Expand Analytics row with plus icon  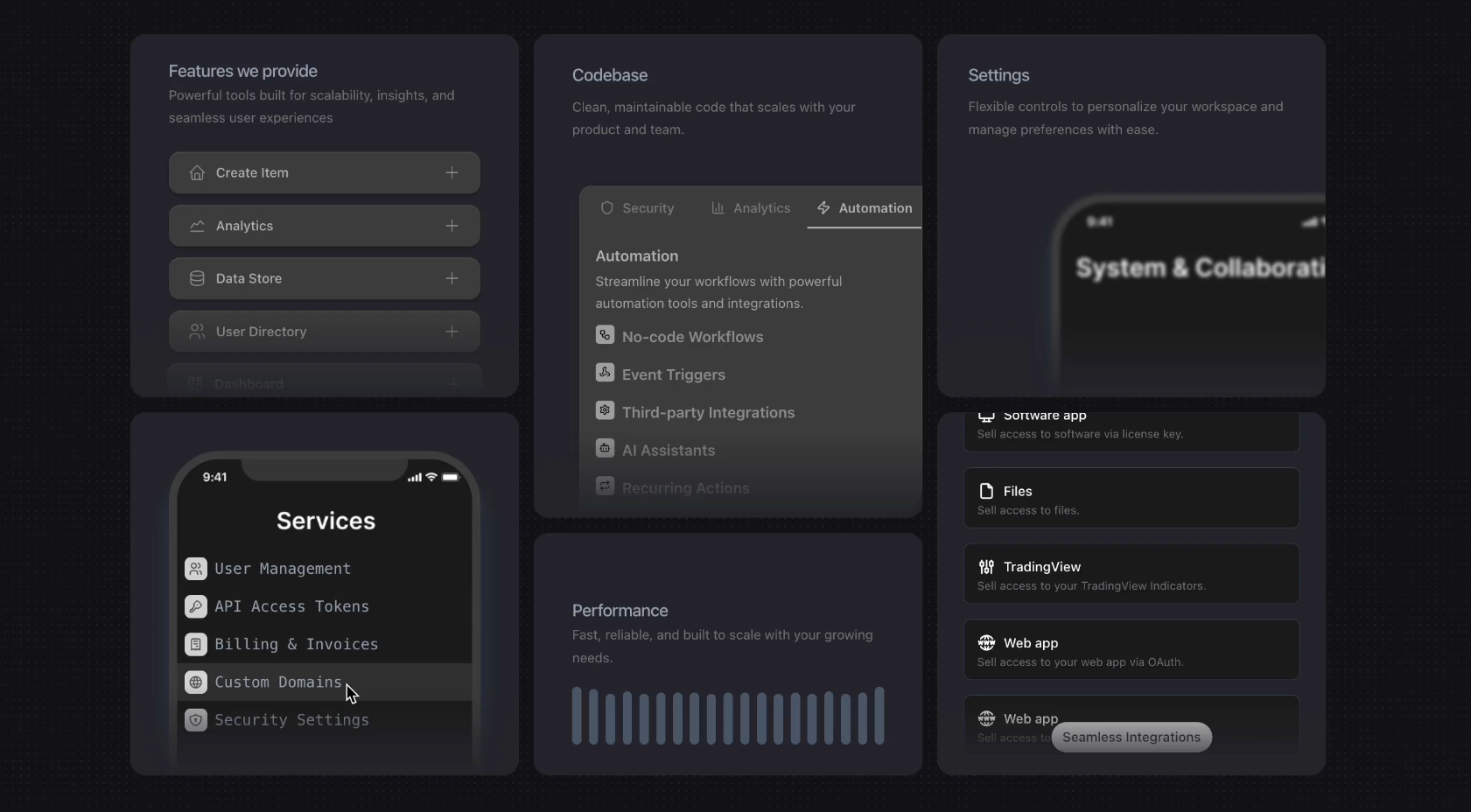[x=452, y=226]
